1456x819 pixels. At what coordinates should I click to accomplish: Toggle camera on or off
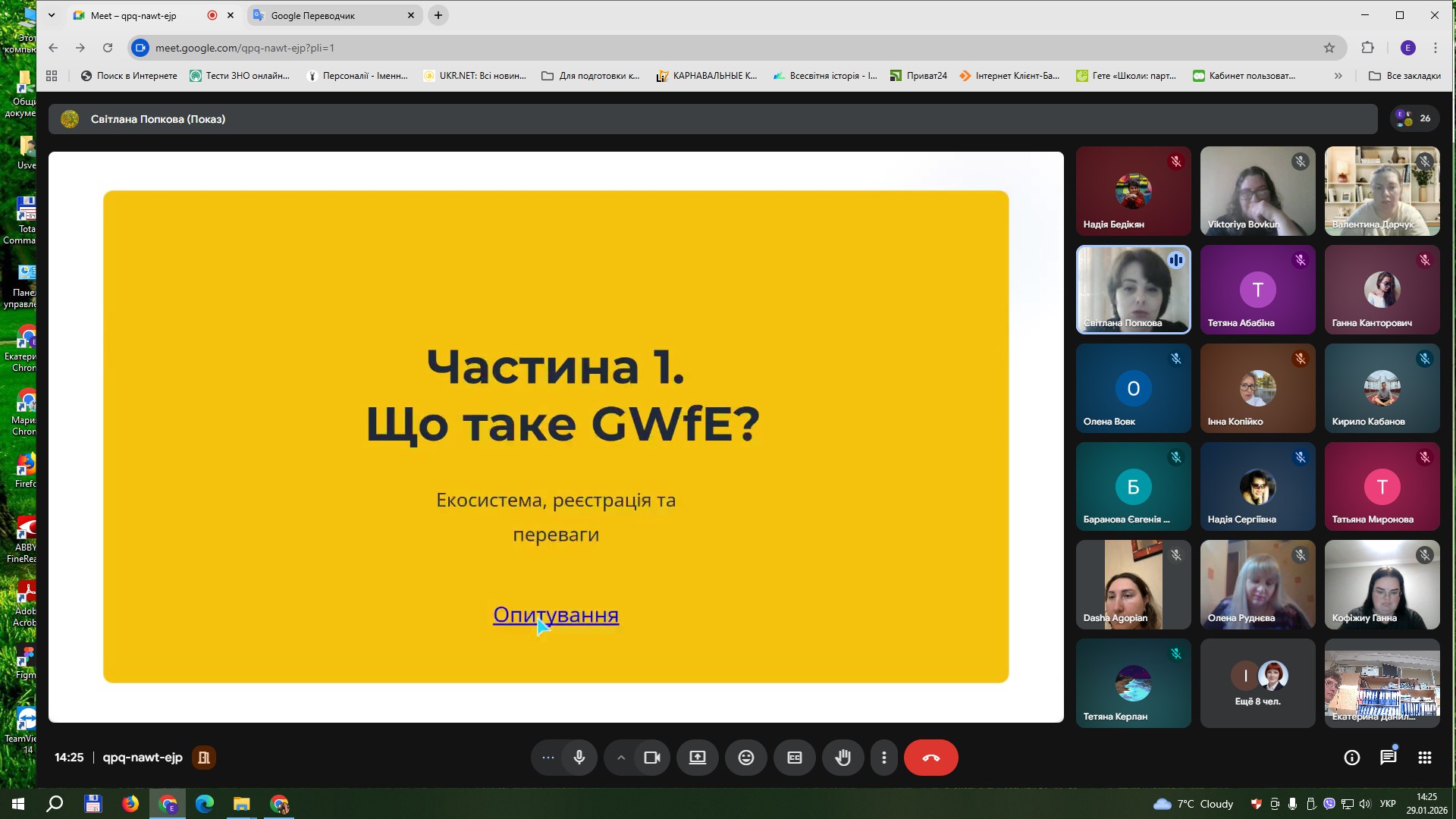click(x=651, y=758)
